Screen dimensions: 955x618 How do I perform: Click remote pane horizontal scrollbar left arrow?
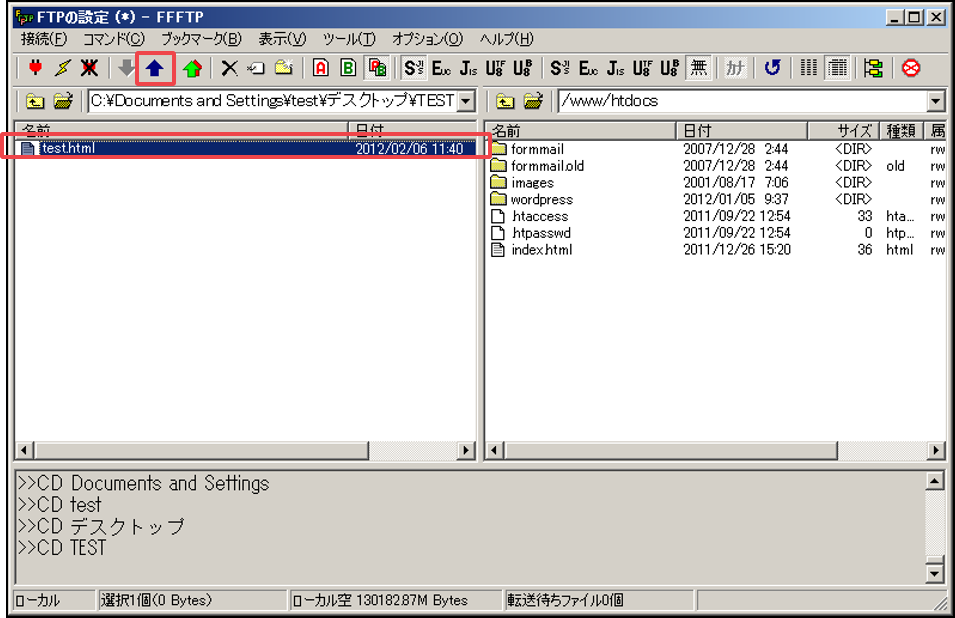pos(495,451)
